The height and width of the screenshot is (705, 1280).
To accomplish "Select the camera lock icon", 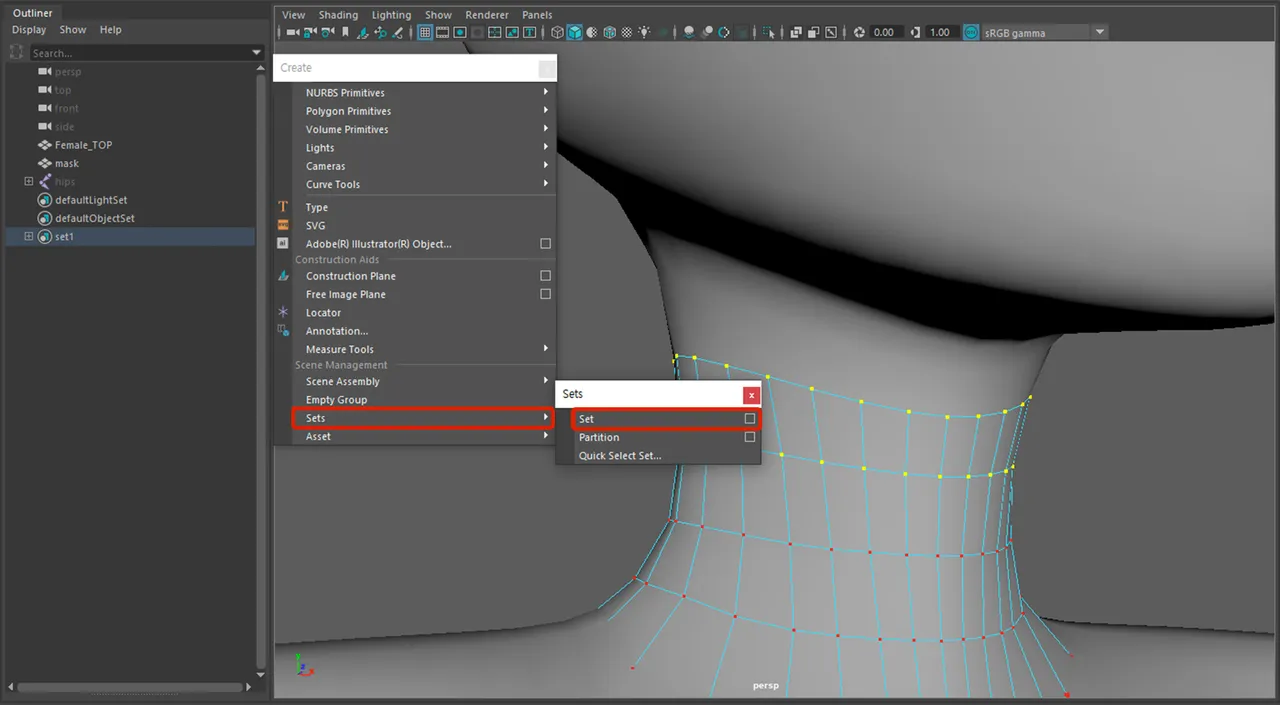I will 310,32.
